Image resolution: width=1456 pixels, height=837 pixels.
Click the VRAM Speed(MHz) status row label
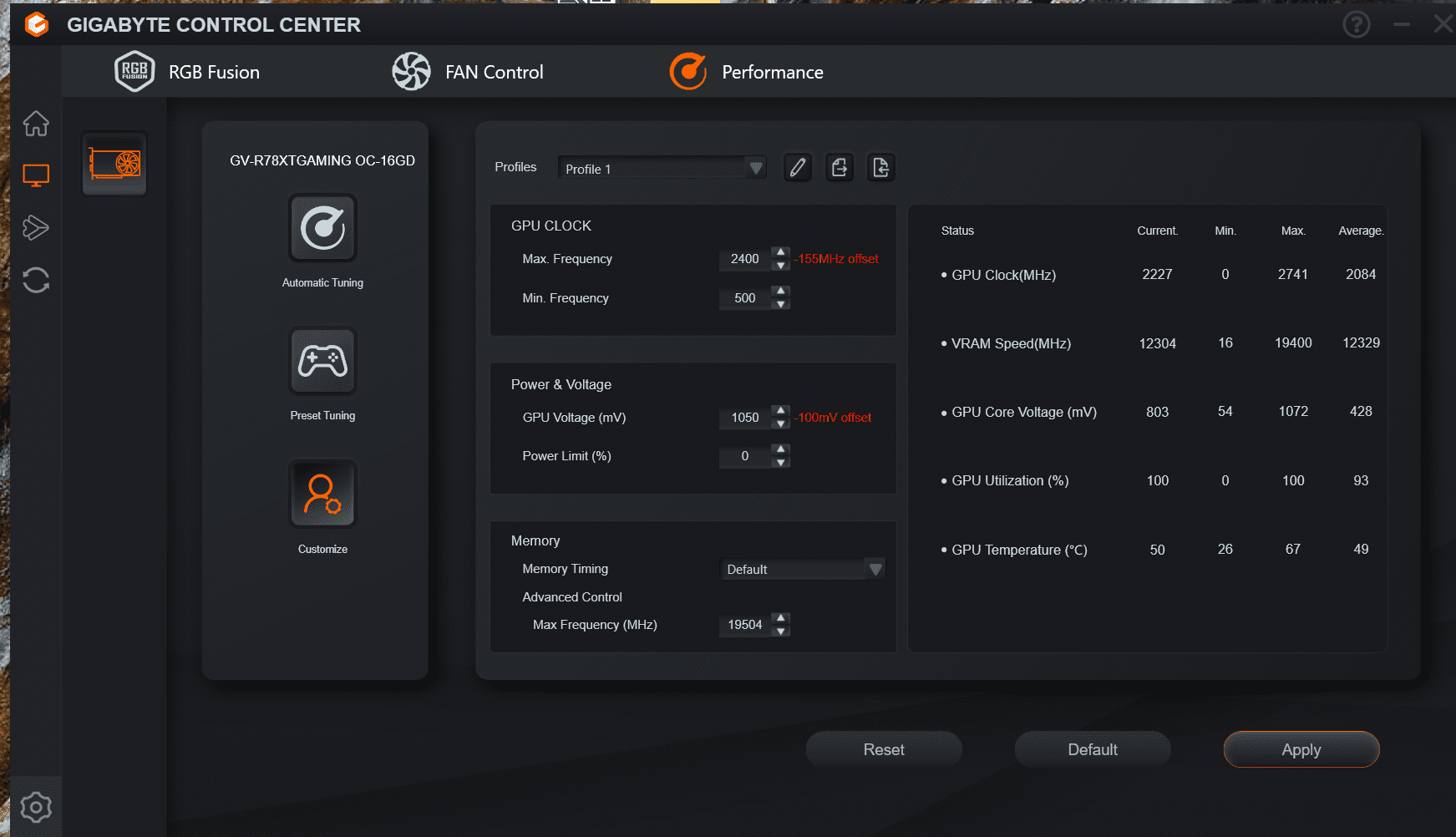coord(1011,343)
